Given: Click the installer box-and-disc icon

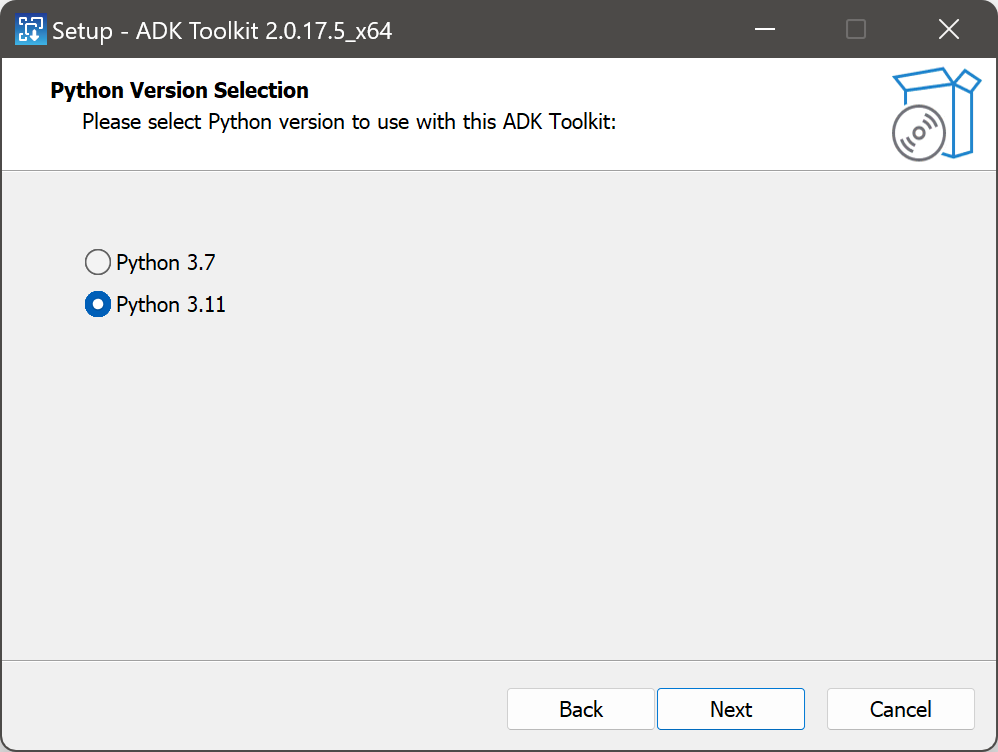Looking at the screenshot, I should pos(935,113).
